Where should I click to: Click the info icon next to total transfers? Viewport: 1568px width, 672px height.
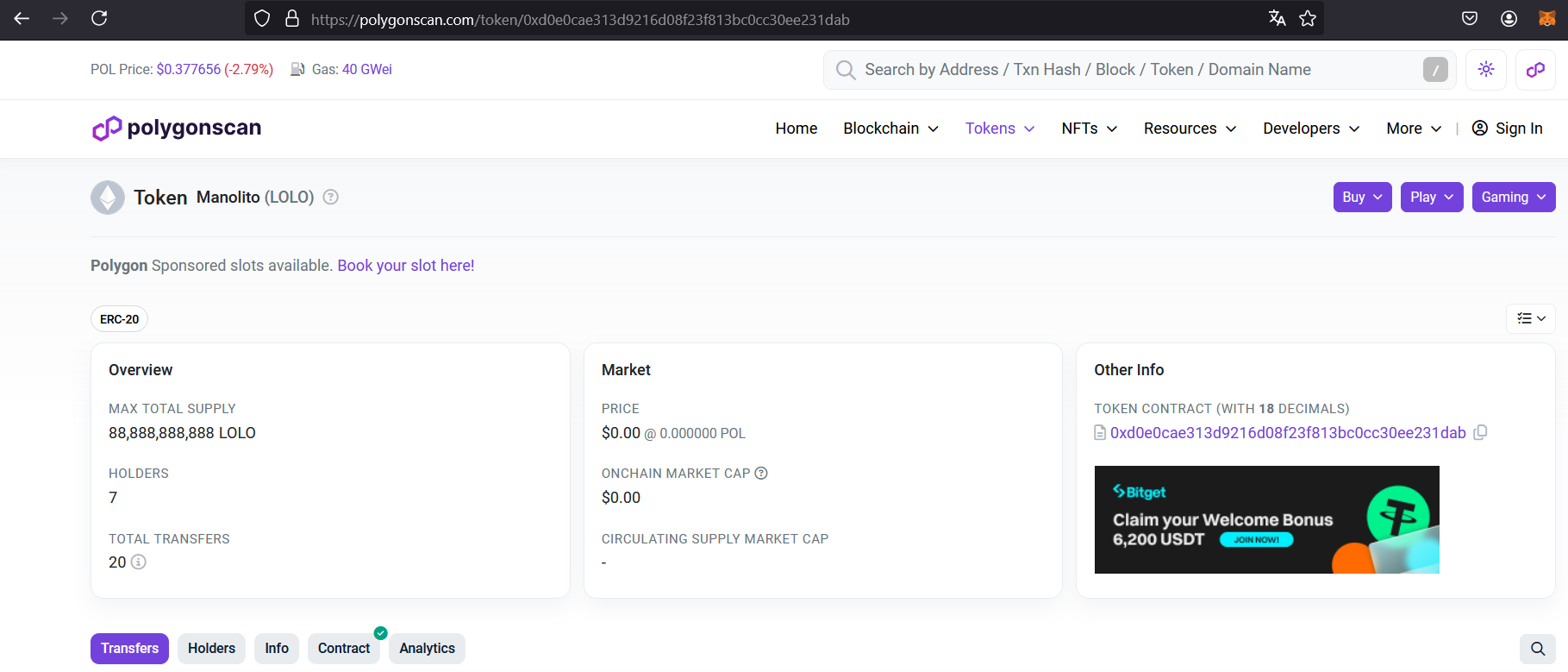[138, 562]
